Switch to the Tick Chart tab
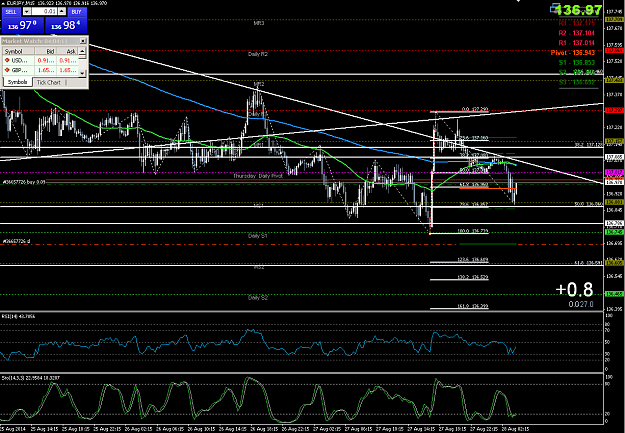The height and width of the screenshot is (433, 625). coord(49,82)
